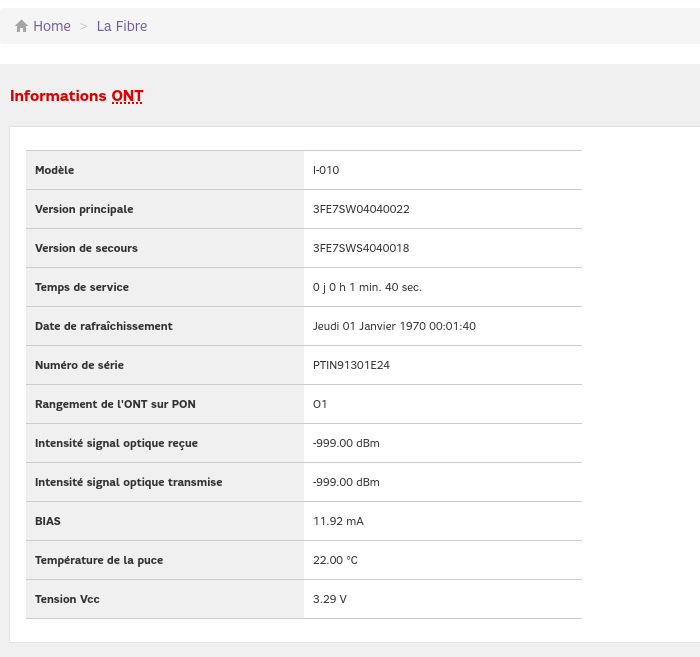Open the Home breadcrumb link
Screen dimensions: 700x657
tap(52, 26)
